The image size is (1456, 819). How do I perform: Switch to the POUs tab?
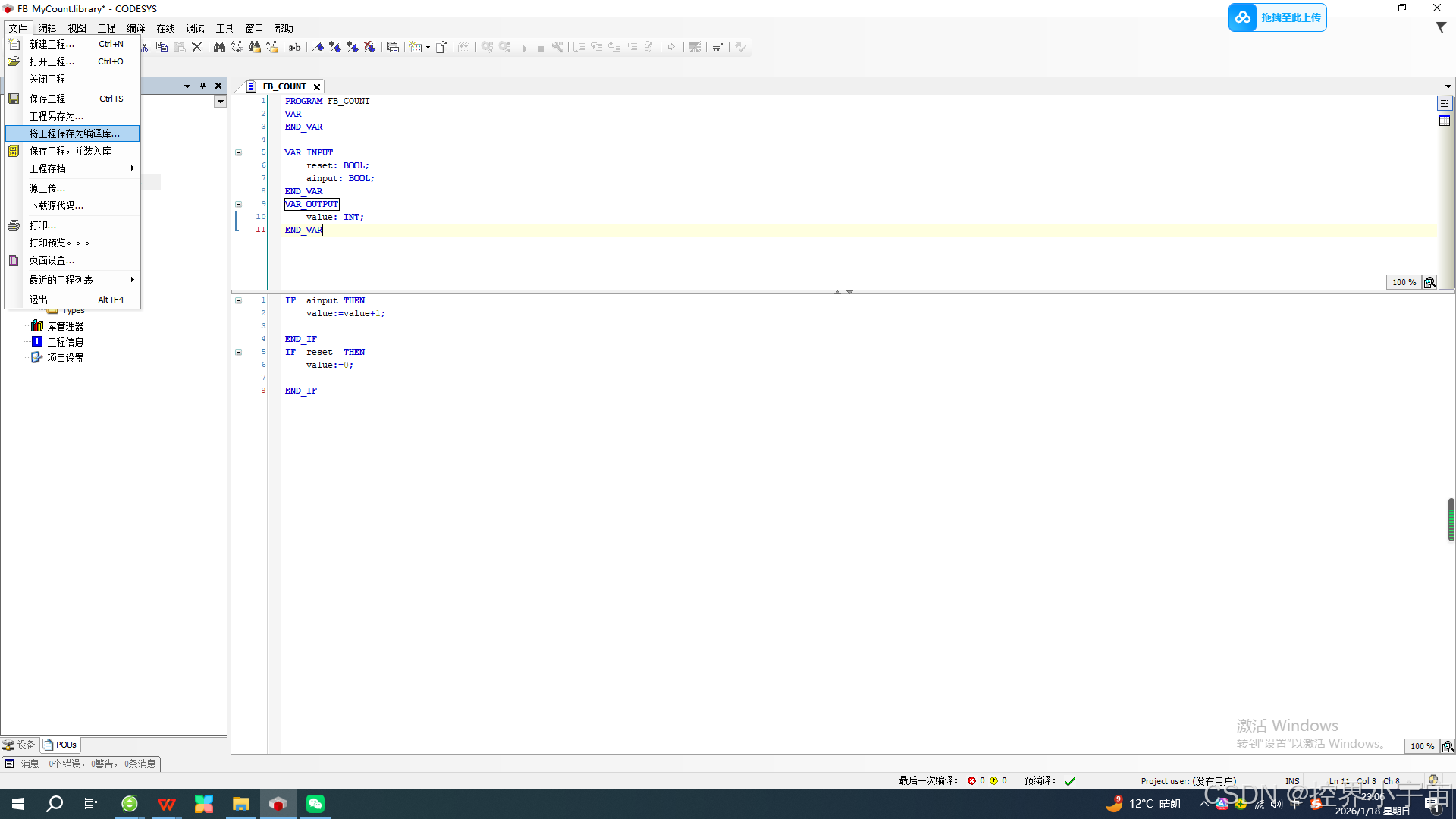(x=61, y=745)
